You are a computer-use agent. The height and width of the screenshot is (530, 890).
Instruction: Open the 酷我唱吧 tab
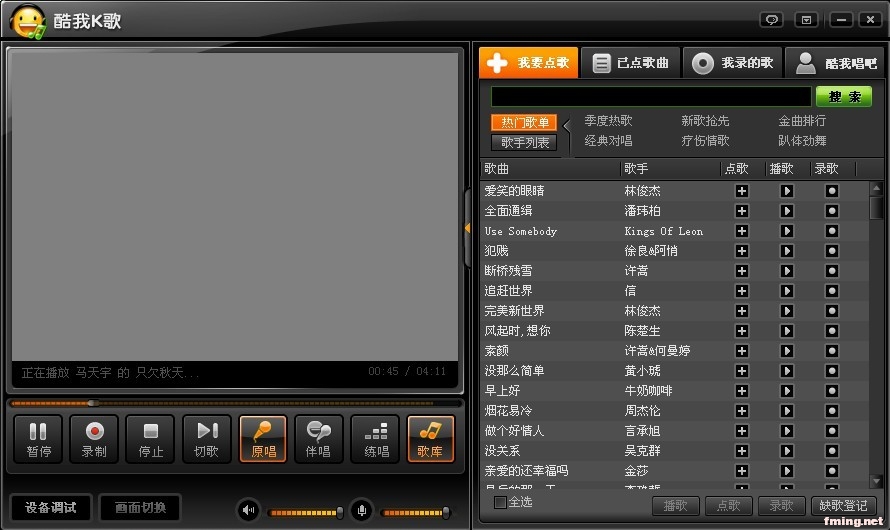(x=835, y=62)
